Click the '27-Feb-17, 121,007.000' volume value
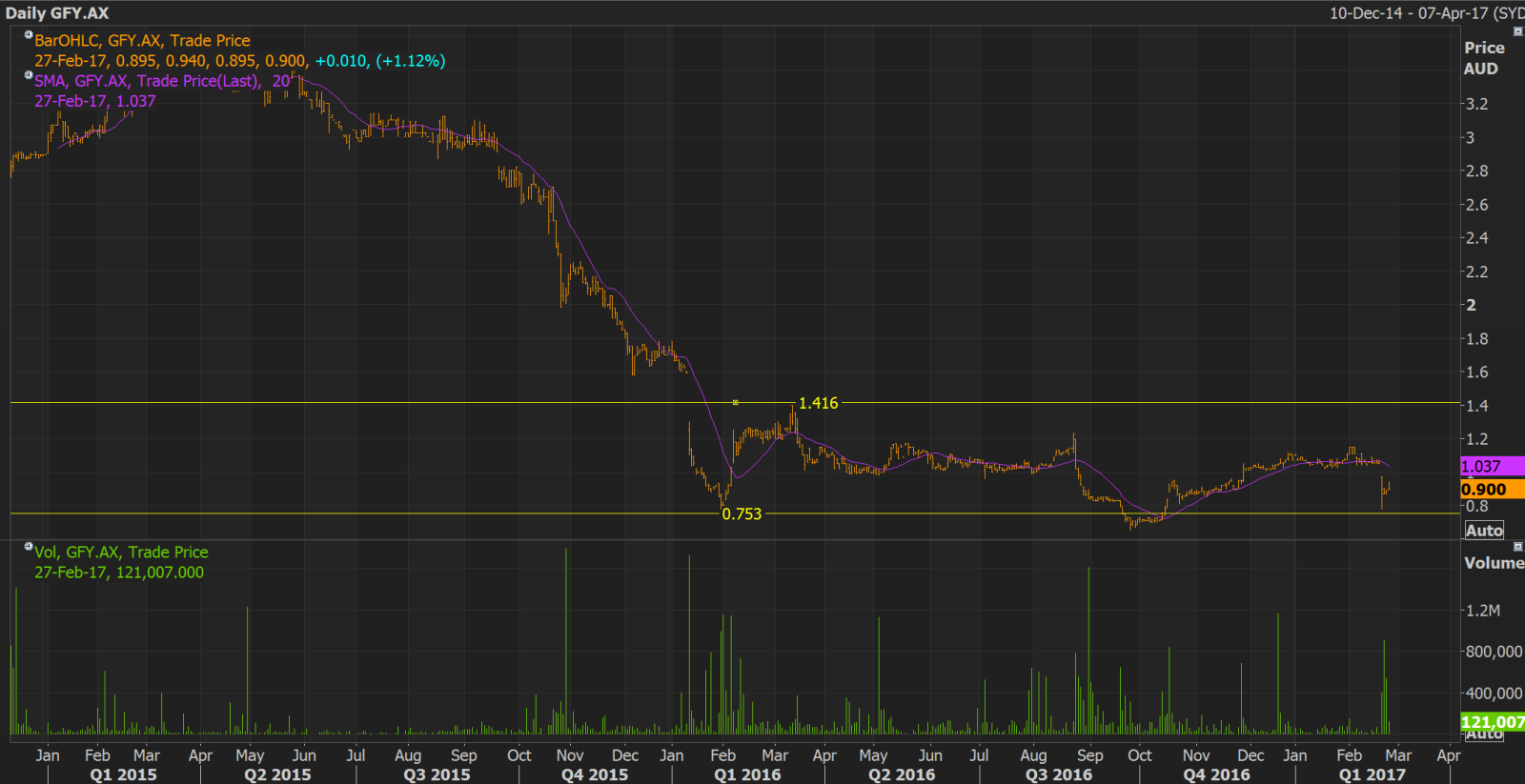The width and height of the screenshot is (1525, 784). [119, 573]
